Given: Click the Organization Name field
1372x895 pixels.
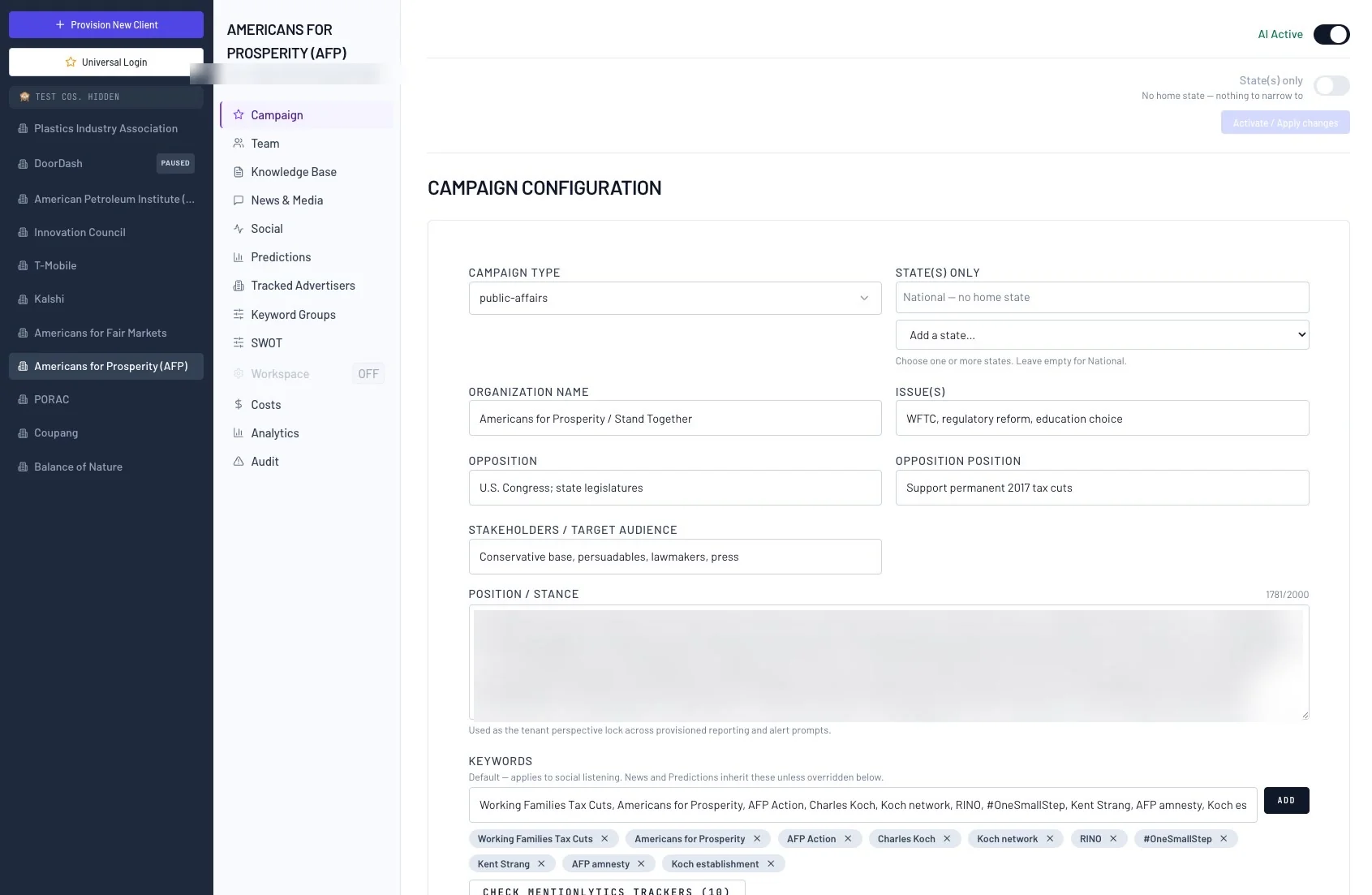Looking at the screenshot, I should click(675, 419).
